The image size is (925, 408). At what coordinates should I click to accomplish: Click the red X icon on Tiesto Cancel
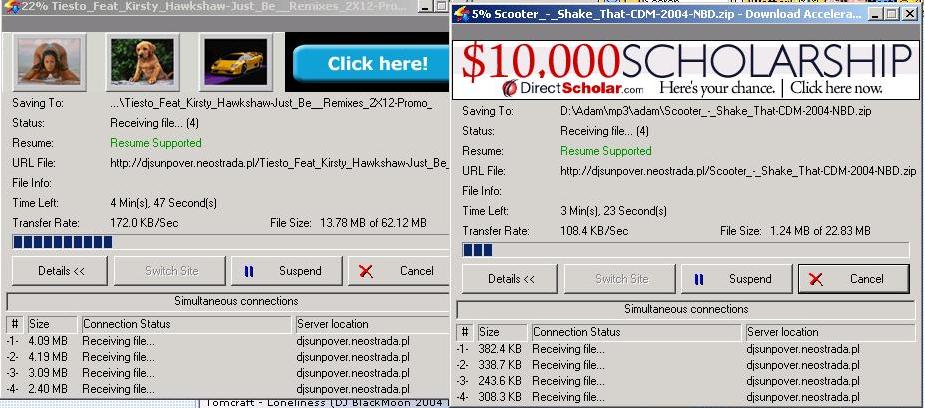coord(366,271)
